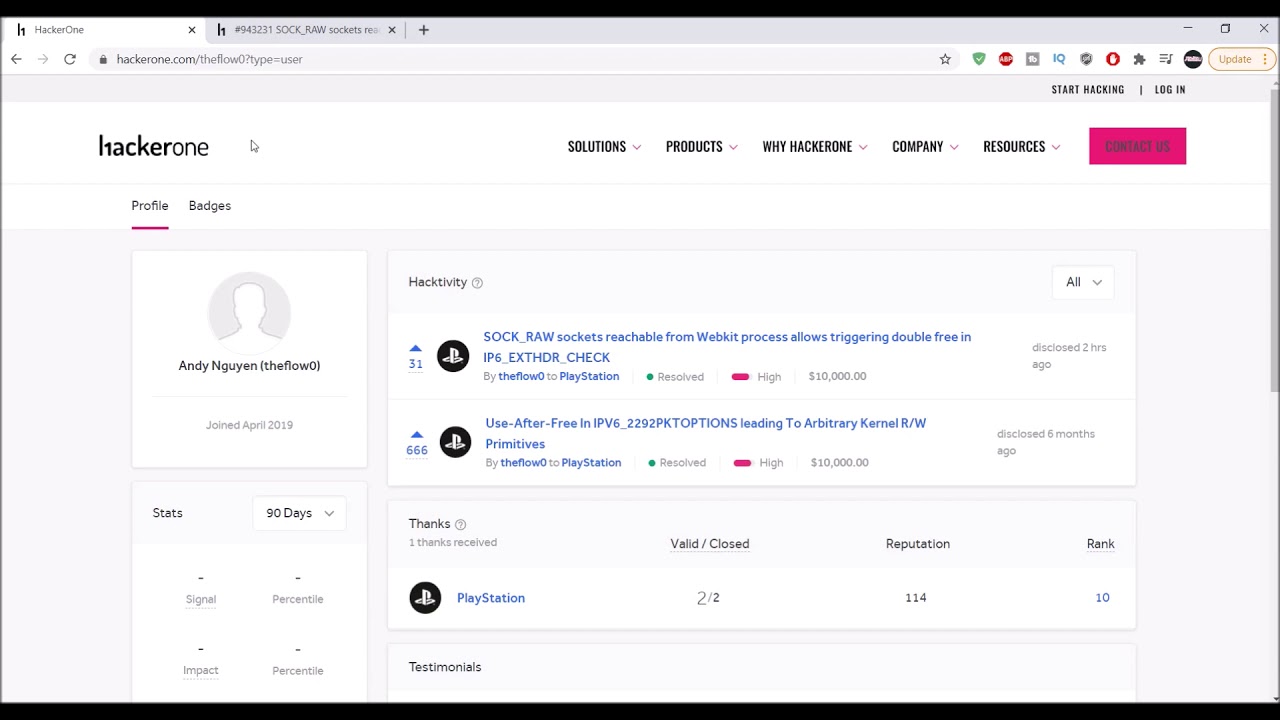Open PlayStation link in Thanks section
Viewport: 1280px width, 720px height.
491,598
